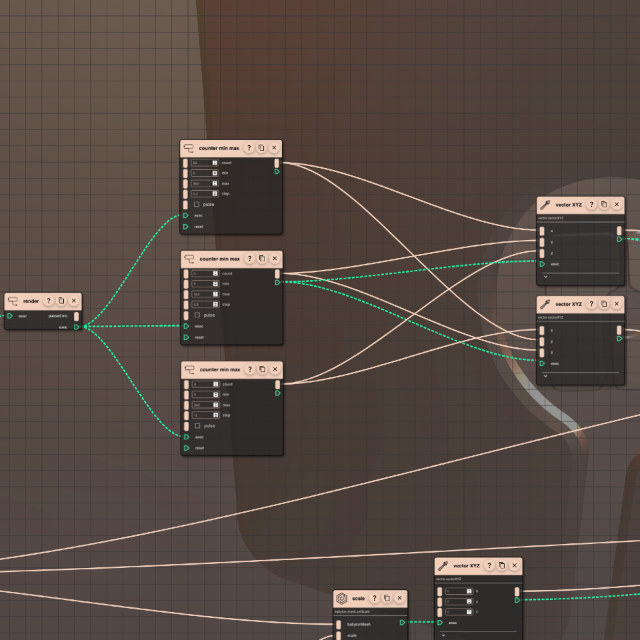Click the min field of the bottom counter
The width and height of the screenshot is (640, 640).
coord(205,394)
